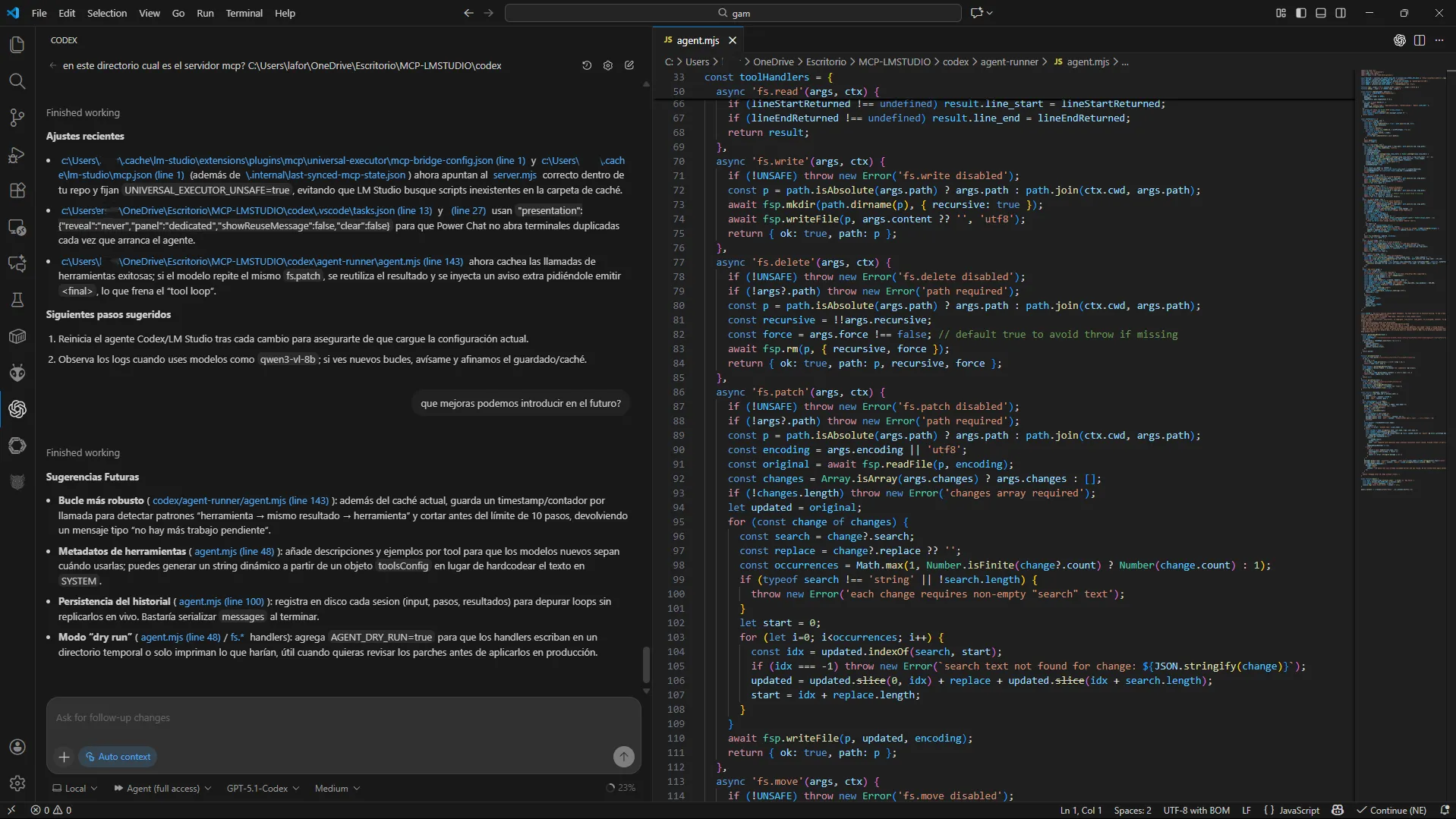This screenshot has width=1456, height=819.
Task: Open the Terminal menu
Action: [x=244, y=13]
